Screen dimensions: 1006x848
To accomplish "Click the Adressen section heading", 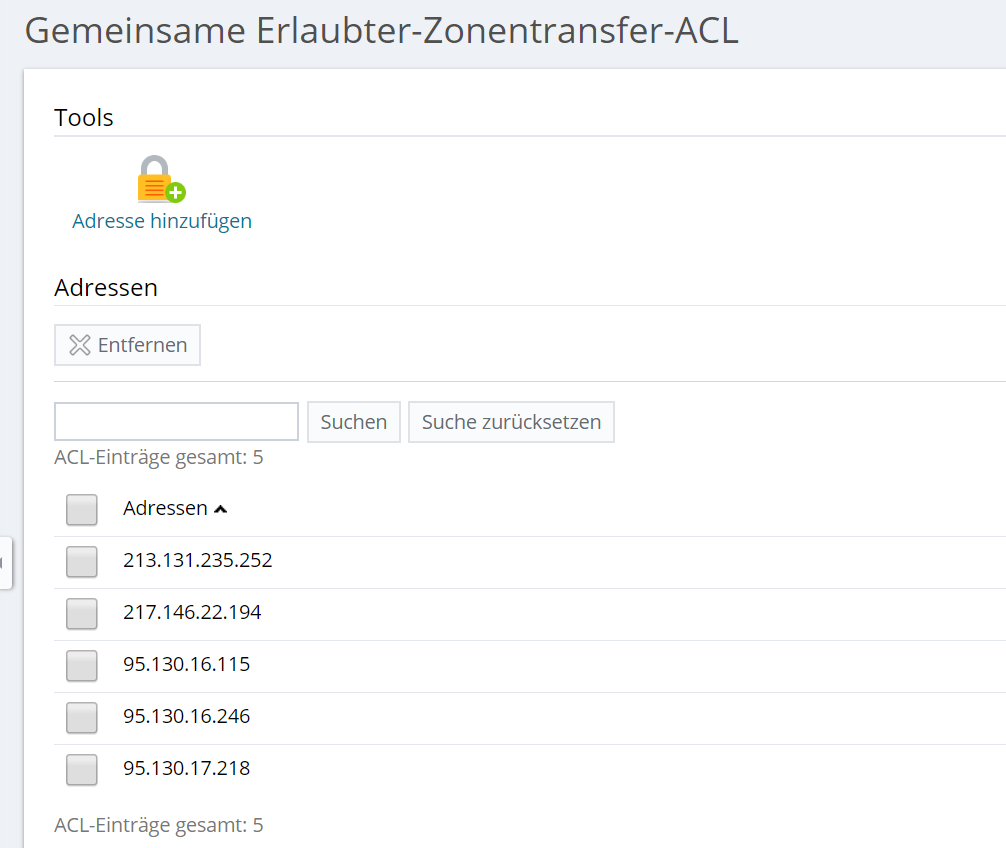I will 106,288.
